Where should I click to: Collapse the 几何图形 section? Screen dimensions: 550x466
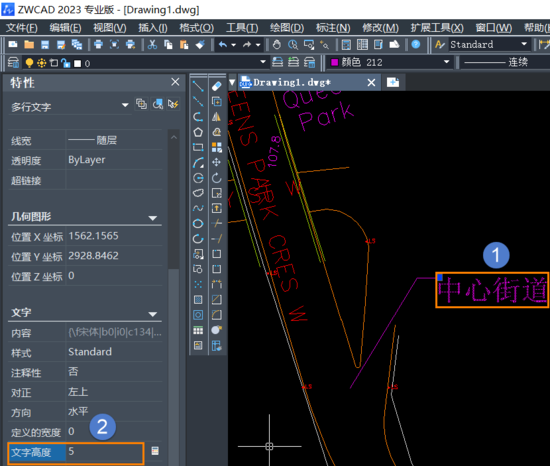point(153,218)
